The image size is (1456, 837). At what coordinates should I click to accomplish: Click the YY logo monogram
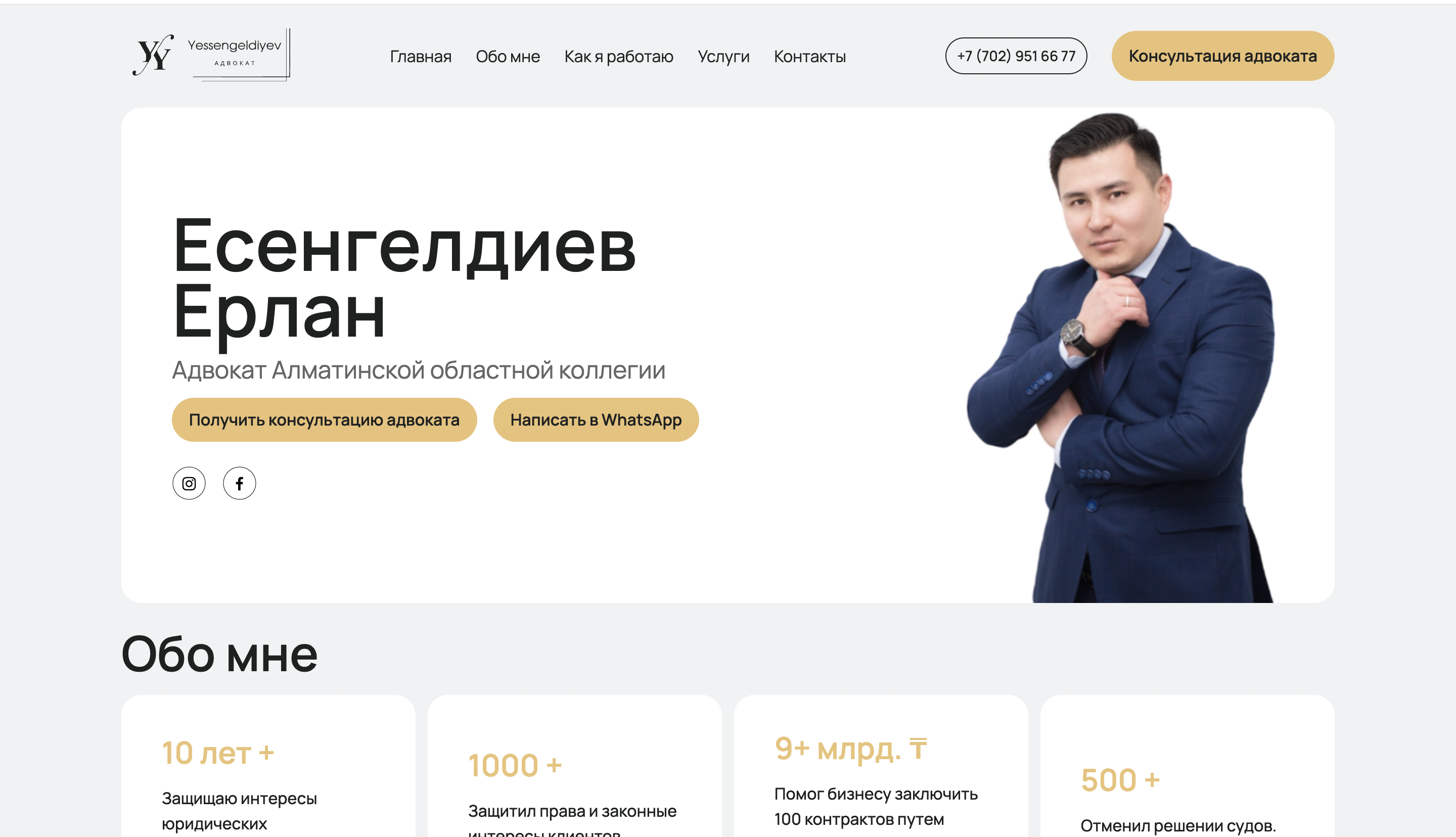click(153, 55)
